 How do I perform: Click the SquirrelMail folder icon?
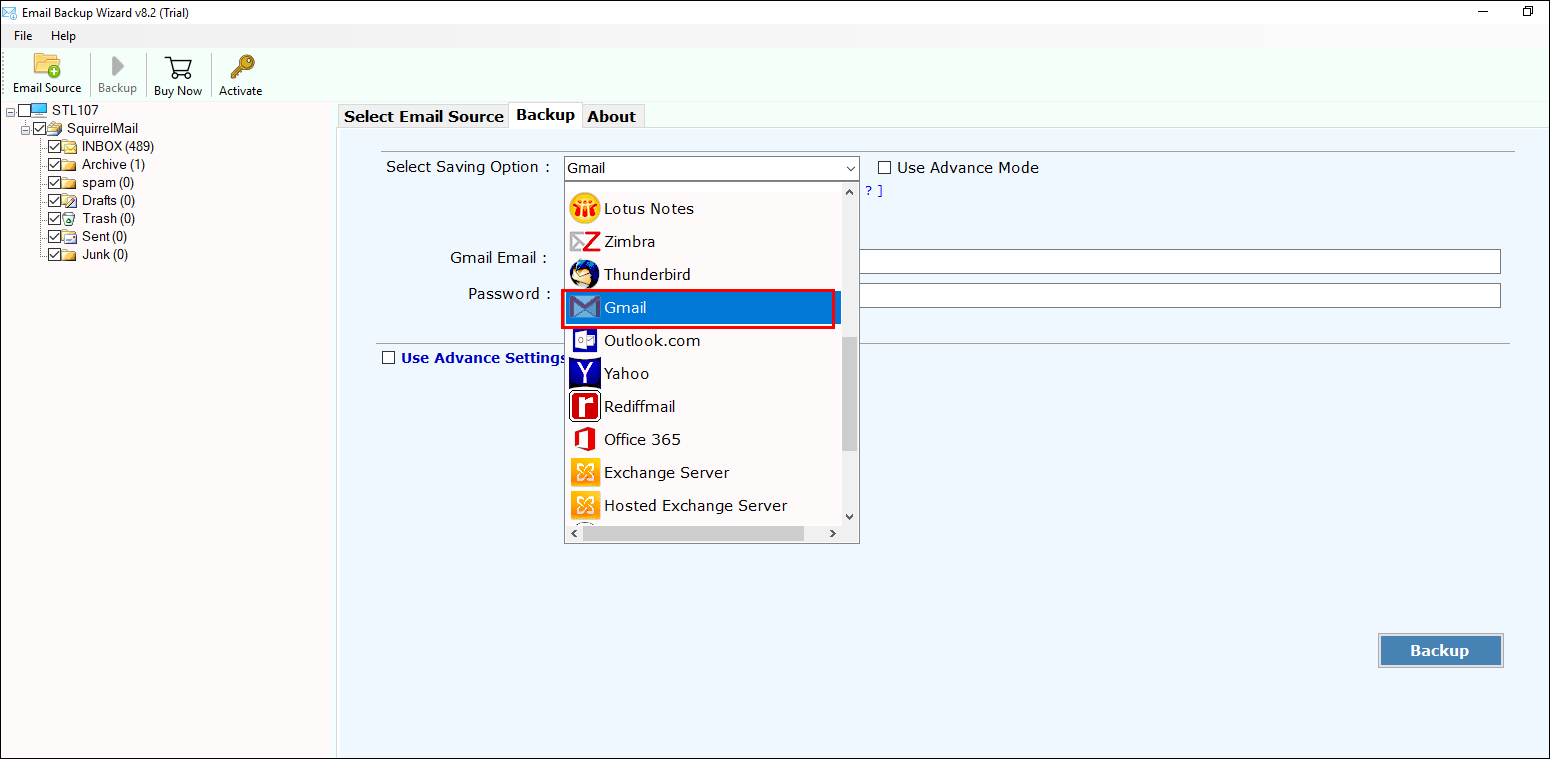click(x=55, y=128)
